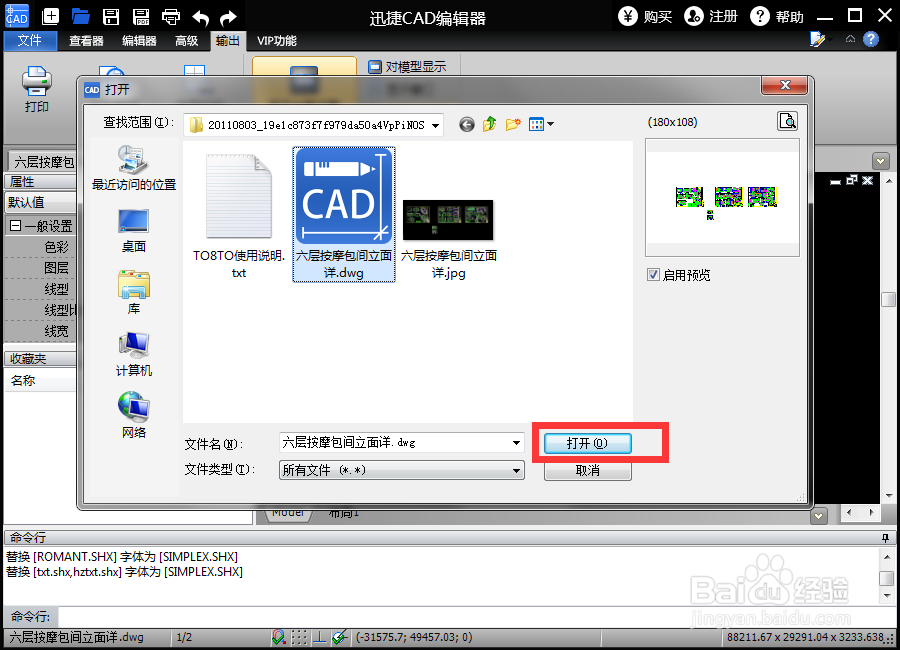This screenshot has height=650, width=900.
Task: Switch to the VIP功能 ribbon tab
Action: [277, 41]
